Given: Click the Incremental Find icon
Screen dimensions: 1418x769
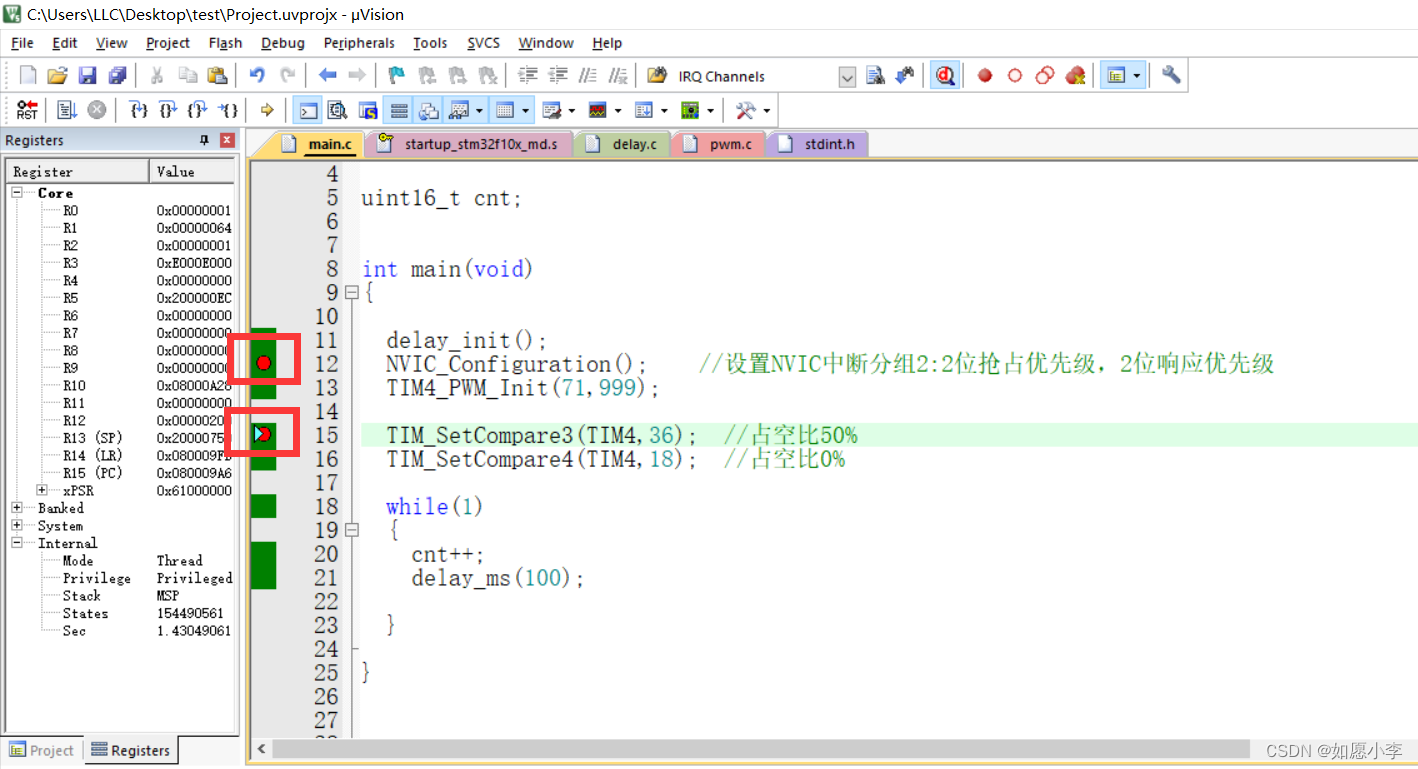Looking at the screenshot, I should pyautogui.click(x=904, y=75).
